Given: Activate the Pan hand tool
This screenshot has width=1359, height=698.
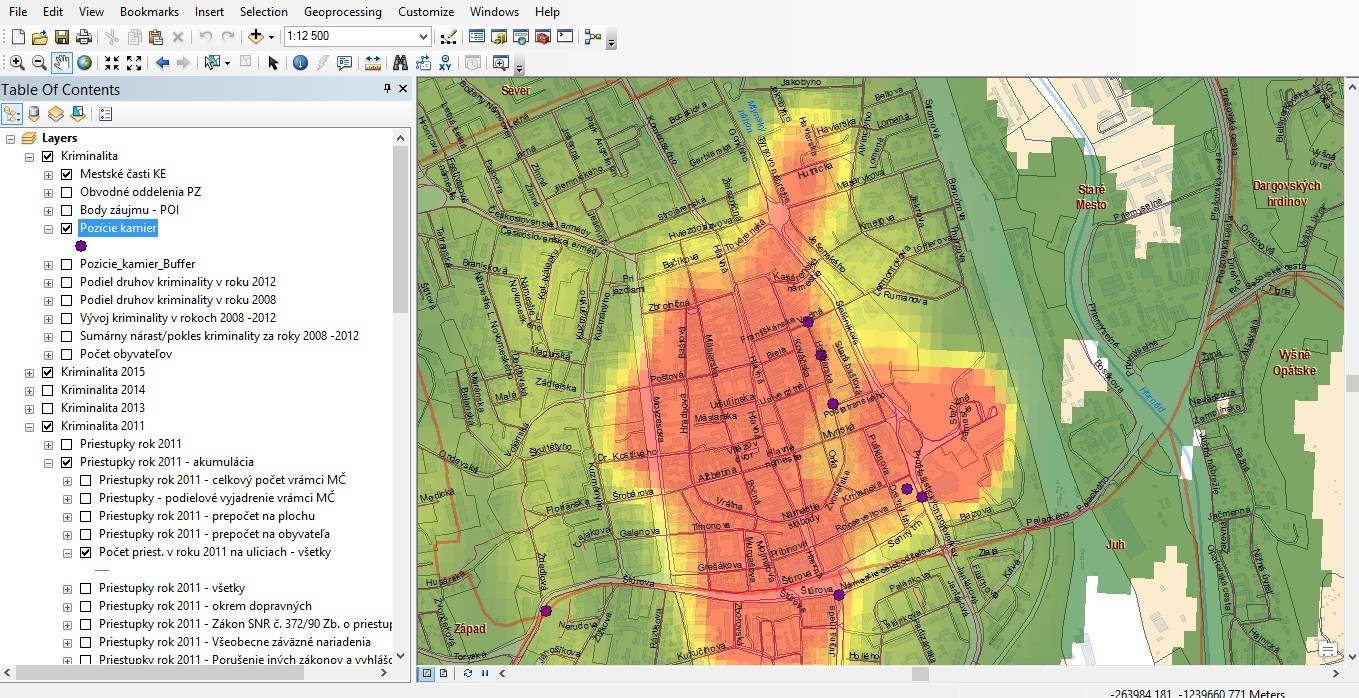Looking at the screenshot, I should tap(62, 63).
